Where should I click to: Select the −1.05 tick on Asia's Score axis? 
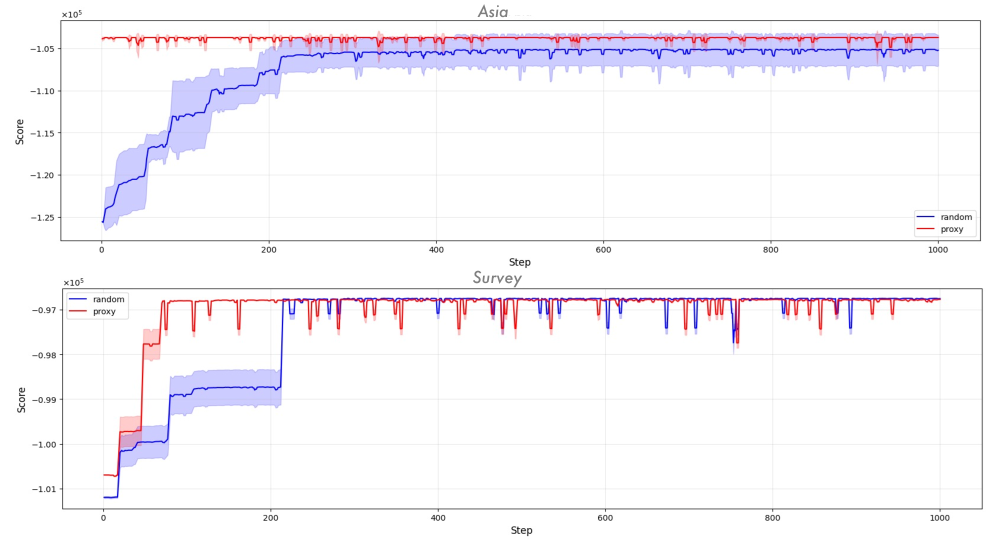[x=43, y=48]
